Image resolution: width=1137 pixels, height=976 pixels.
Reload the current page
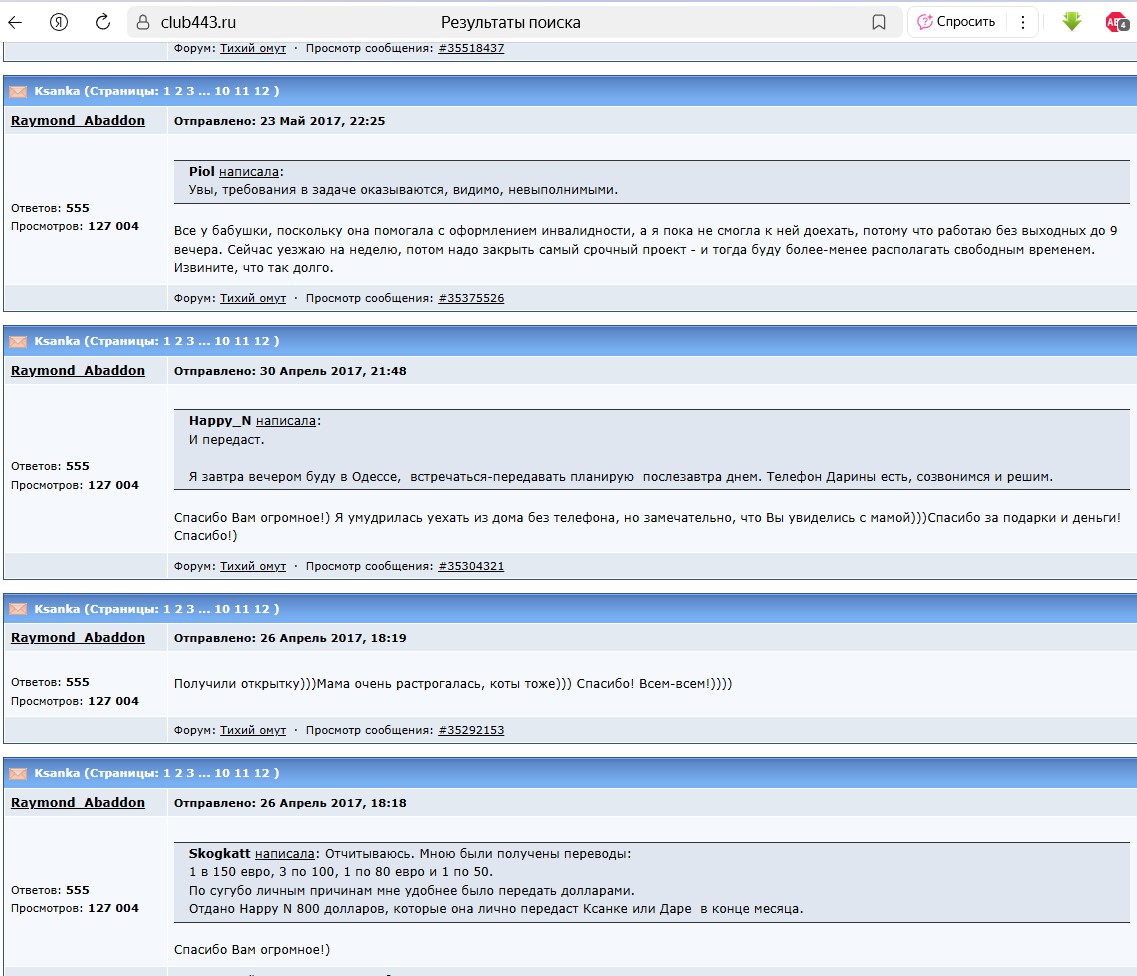tap(102, 22)
